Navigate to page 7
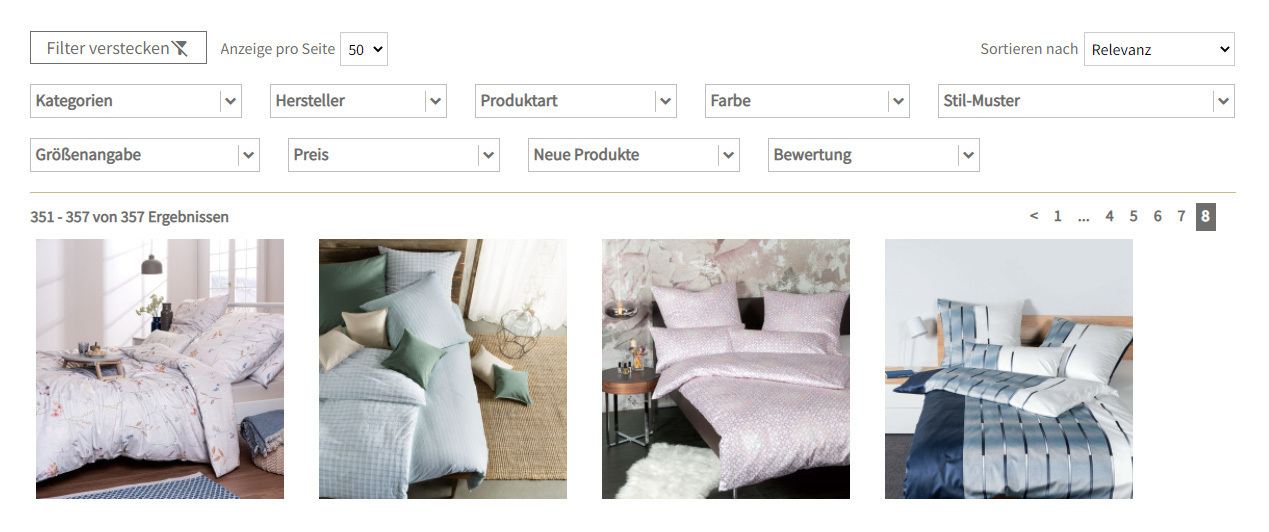 pos(1181,216)
